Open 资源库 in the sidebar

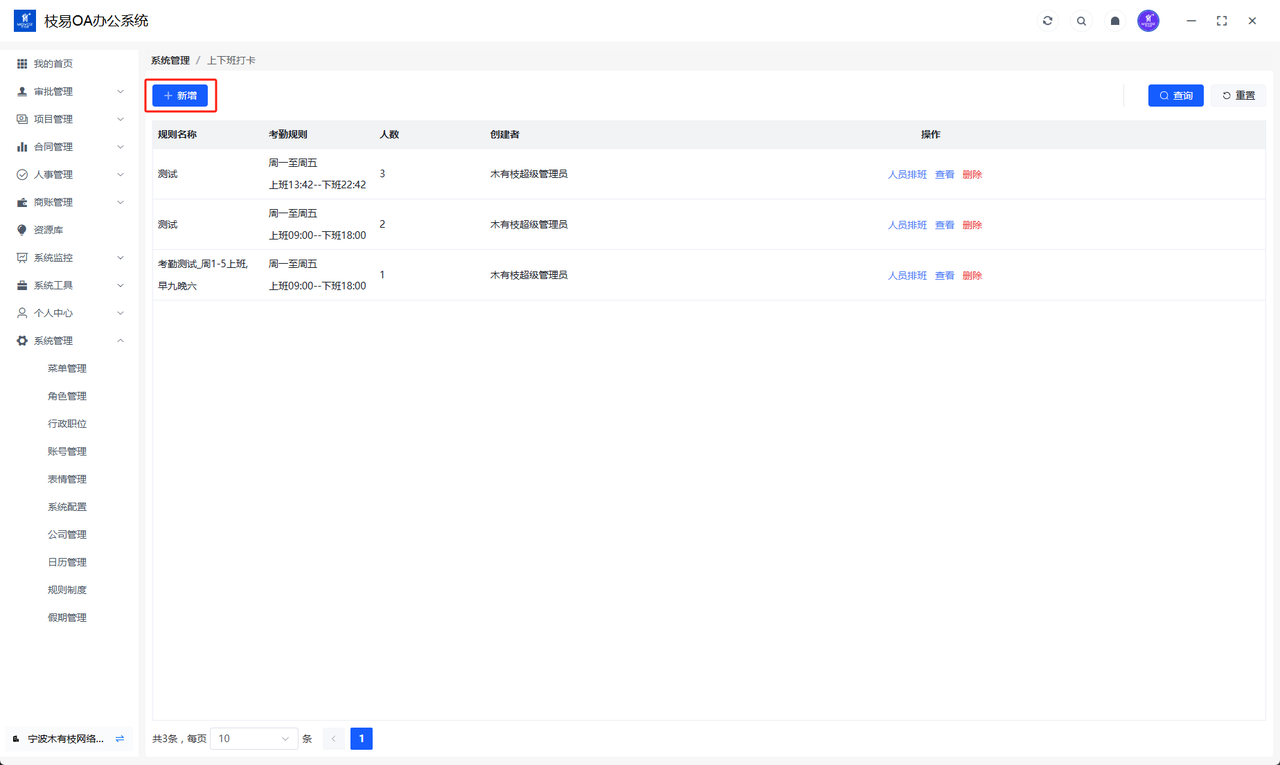click(x=48, y=230)
